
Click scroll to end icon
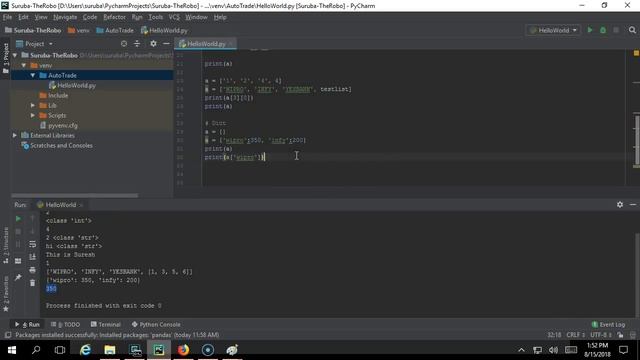click(32, 257)
